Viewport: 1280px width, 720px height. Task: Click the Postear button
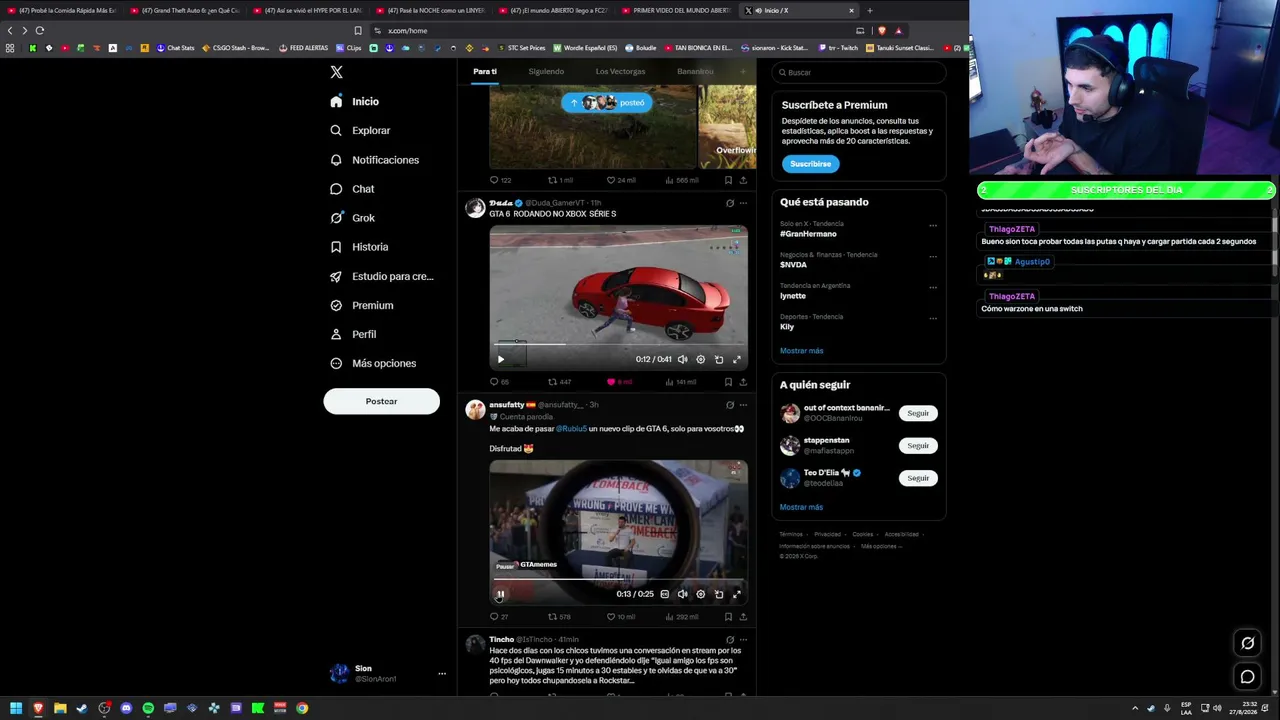pos(381,401)
